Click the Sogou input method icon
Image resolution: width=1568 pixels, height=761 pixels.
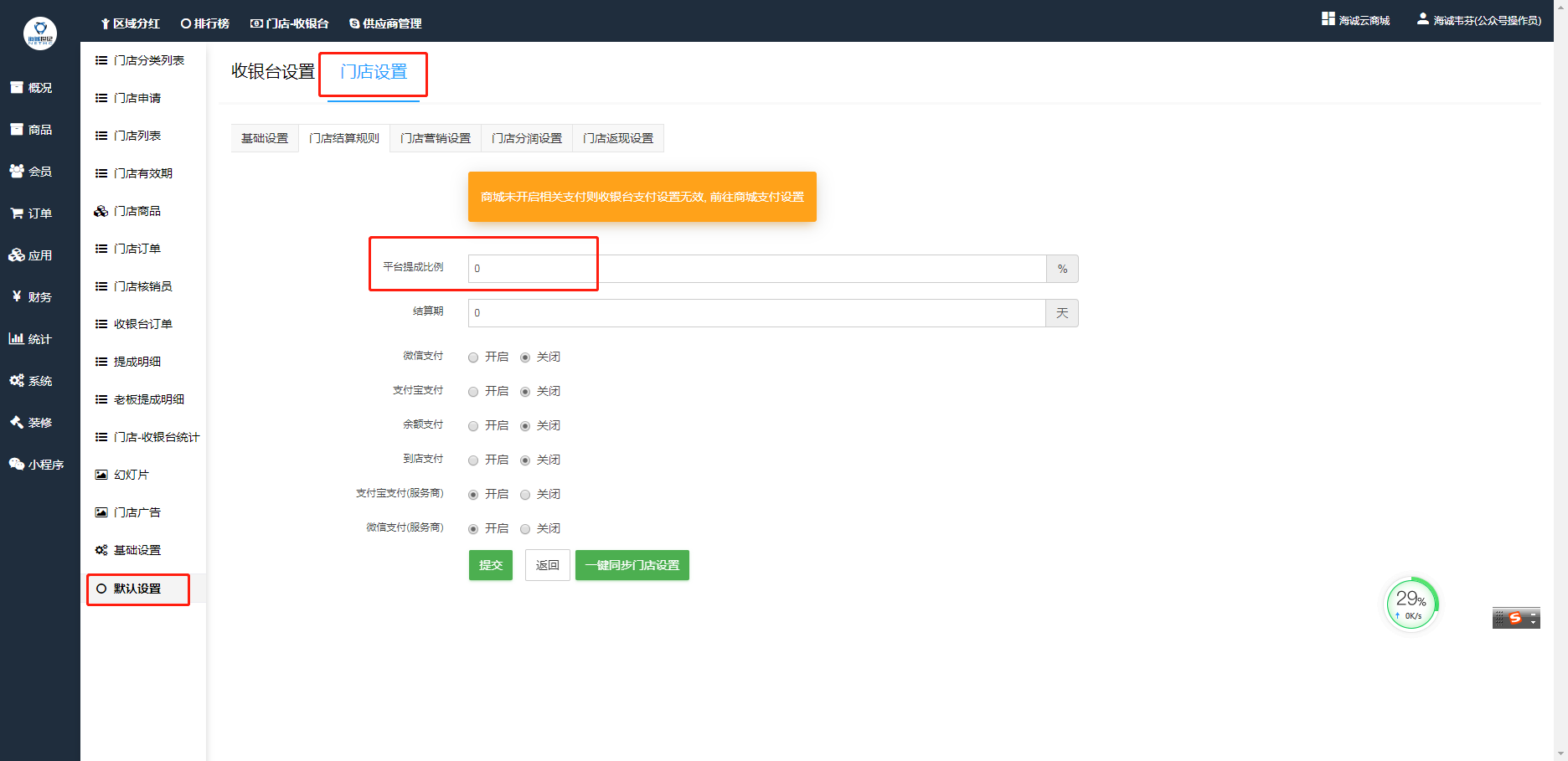click(x=1514, y=618)
